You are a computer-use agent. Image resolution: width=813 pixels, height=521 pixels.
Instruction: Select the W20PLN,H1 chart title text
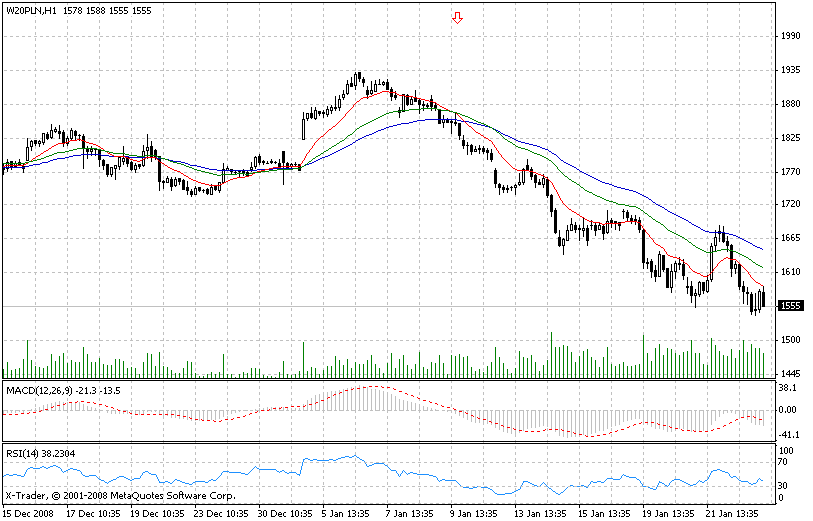click(x=32, y=10)
